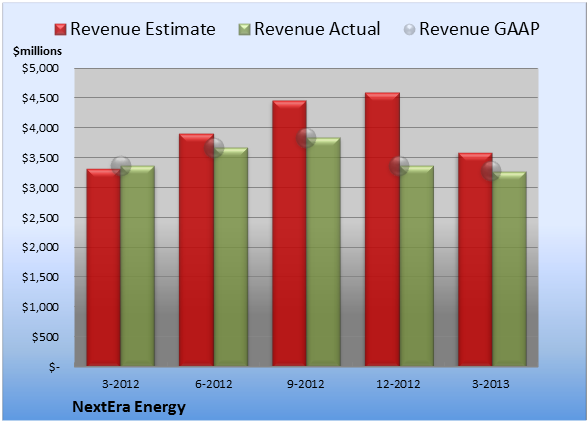This screenshot has width=588, height=422.
Task: Click the $4,000 axis value
Action: point(40,128)
